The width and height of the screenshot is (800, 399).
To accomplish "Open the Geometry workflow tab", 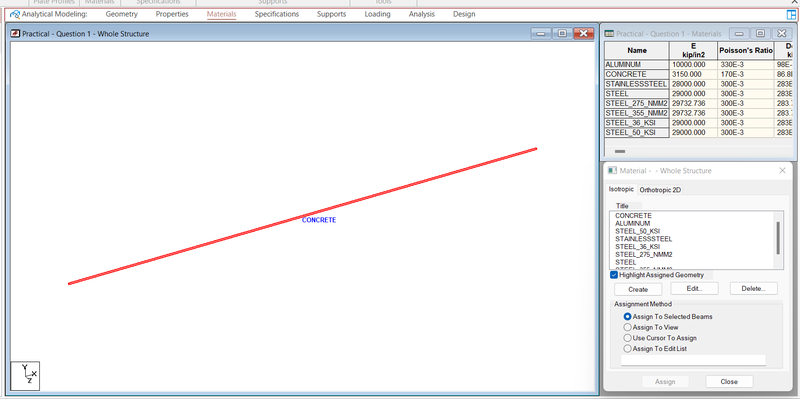I will pos(121,14).
